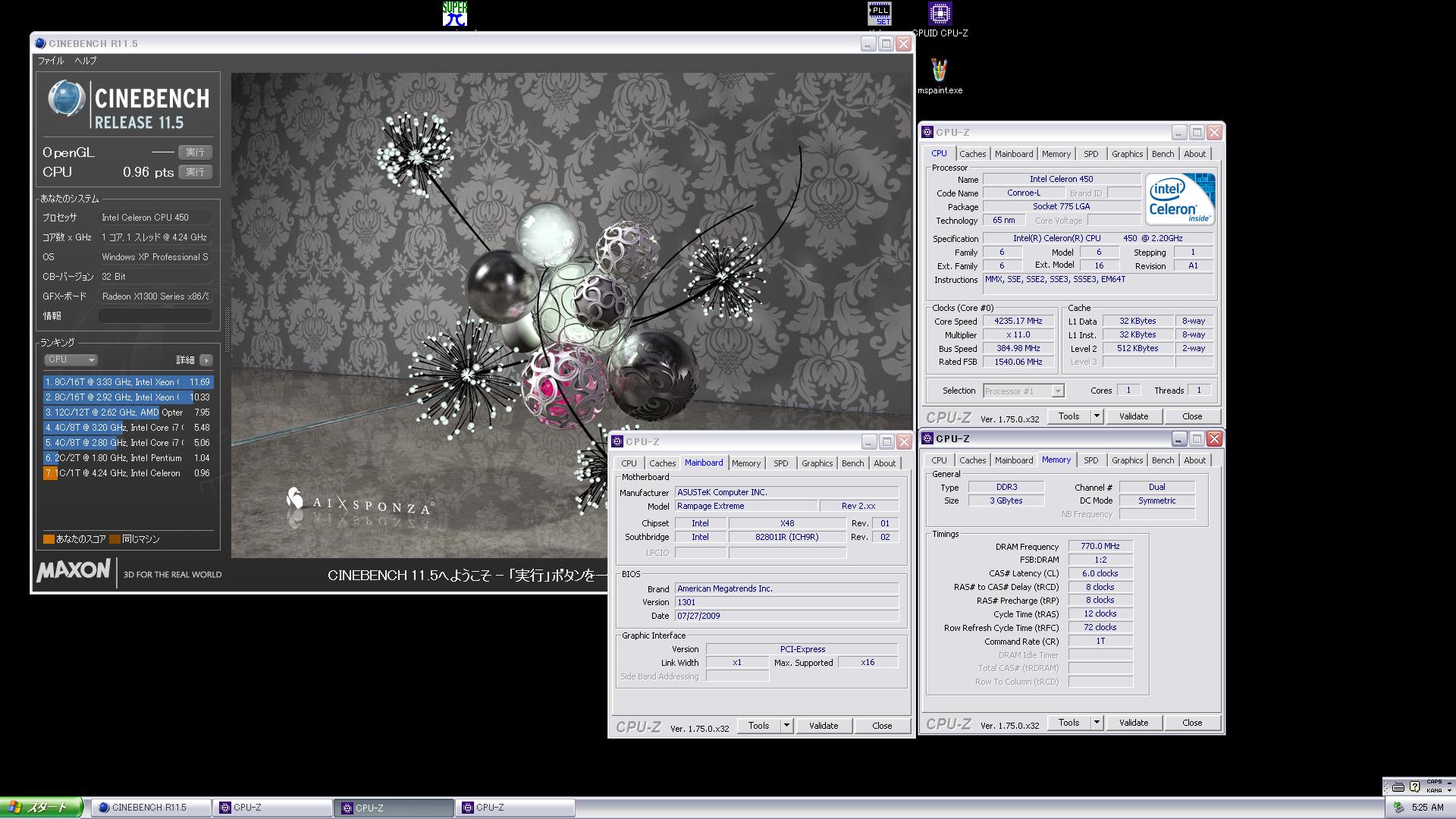Click the CPU-Z Mainboard window title icon
The height and width of the screenshot is (819, 1456).
coord(617,441)
